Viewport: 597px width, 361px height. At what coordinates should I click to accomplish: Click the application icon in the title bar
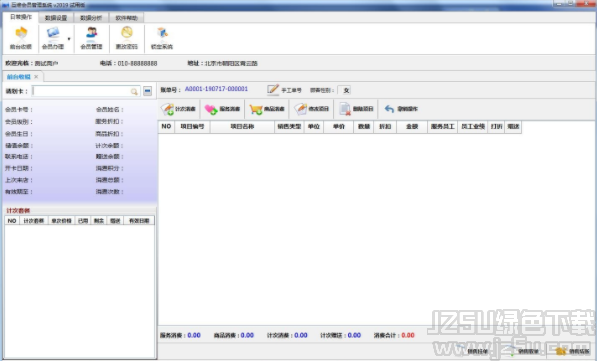[5, 5]
